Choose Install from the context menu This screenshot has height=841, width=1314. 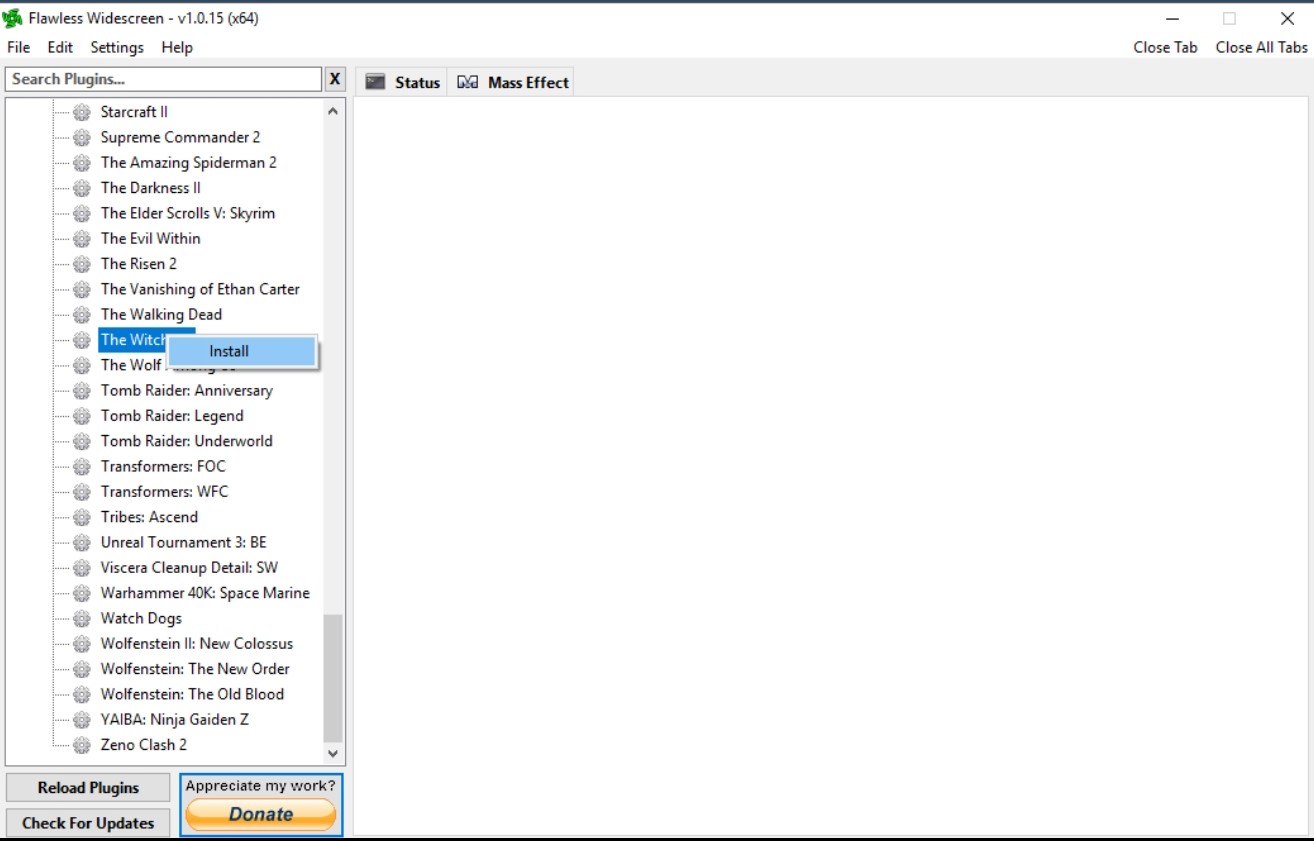point(242,351)
